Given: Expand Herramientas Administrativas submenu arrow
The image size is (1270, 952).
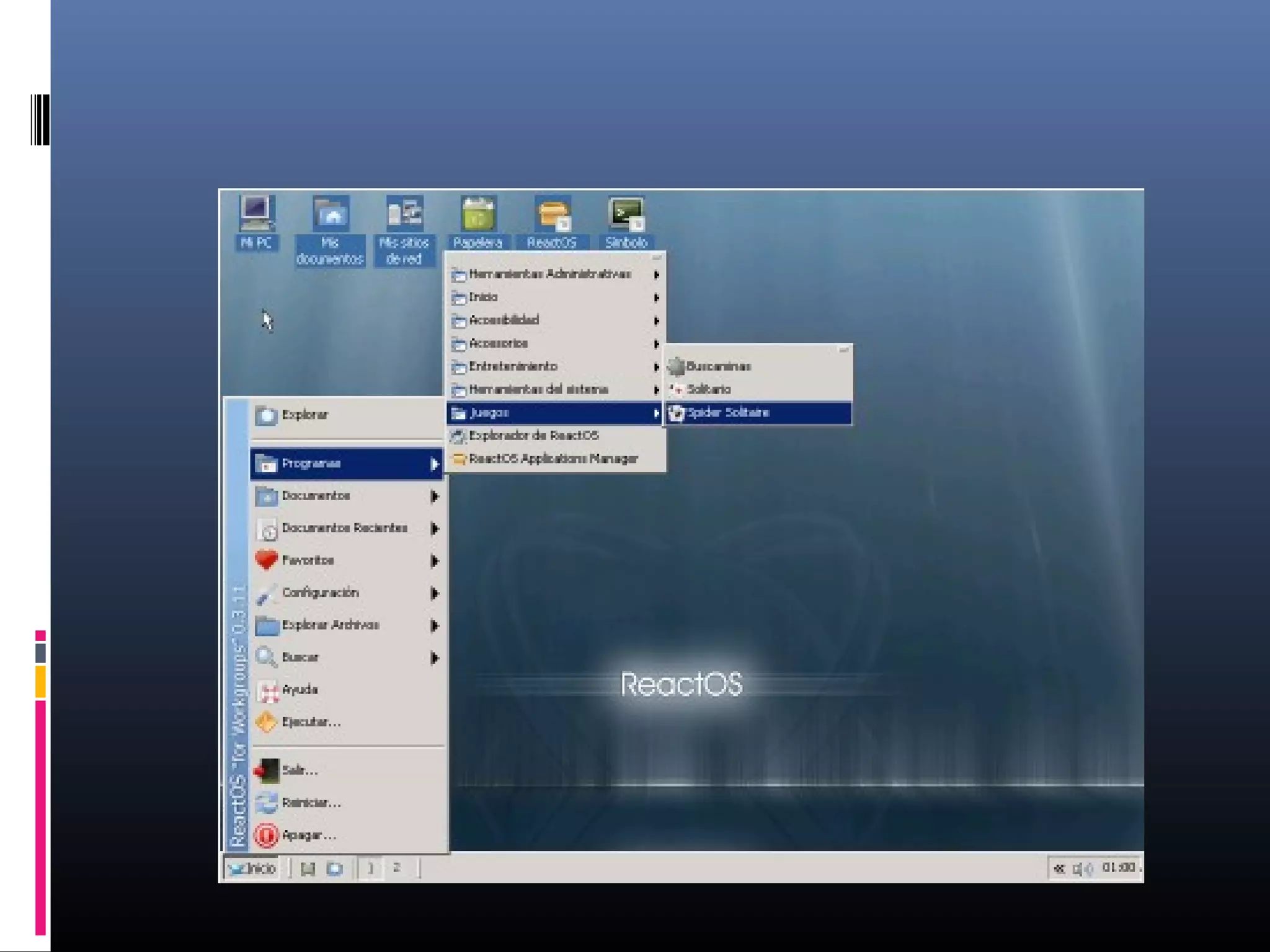Looking at the screenshot, I should pyautogui.click(x=656, y=275).
